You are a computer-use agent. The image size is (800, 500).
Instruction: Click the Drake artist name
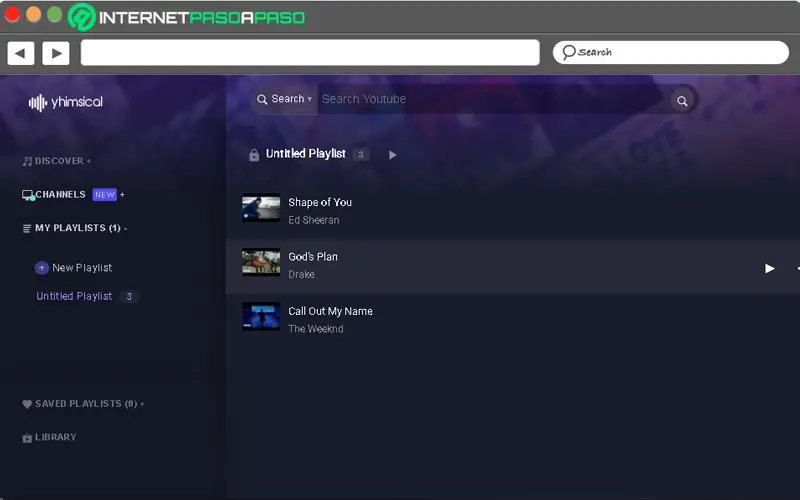click(x=301, y=274)
